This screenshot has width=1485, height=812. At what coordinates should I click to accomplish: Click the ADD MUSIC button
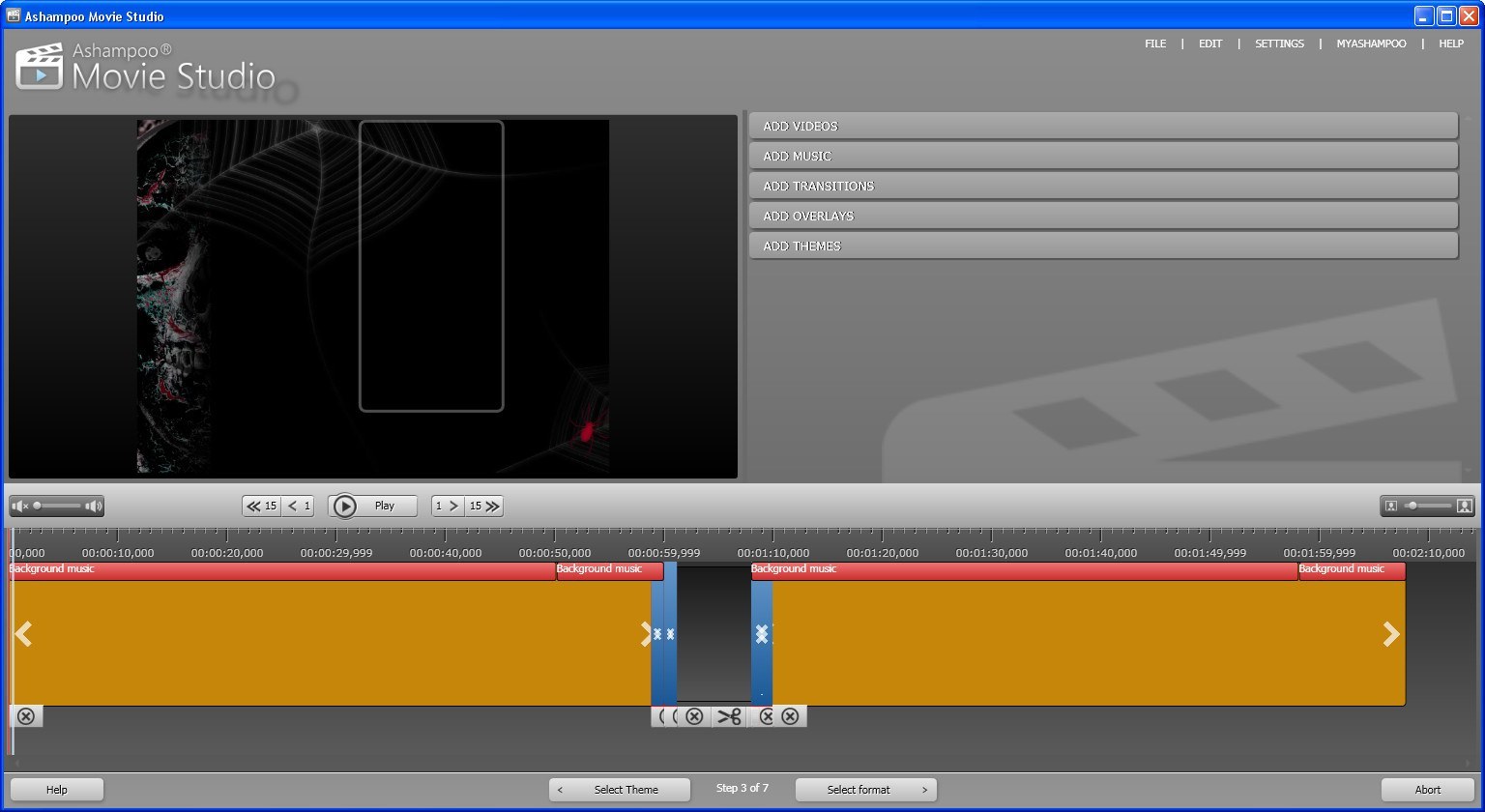1102,155
